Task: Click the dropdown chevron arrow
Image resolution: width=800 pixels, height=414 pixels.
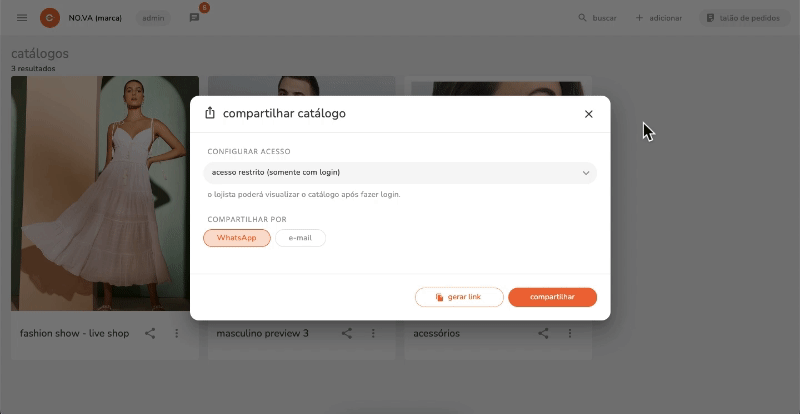Action: click(586, 173)
